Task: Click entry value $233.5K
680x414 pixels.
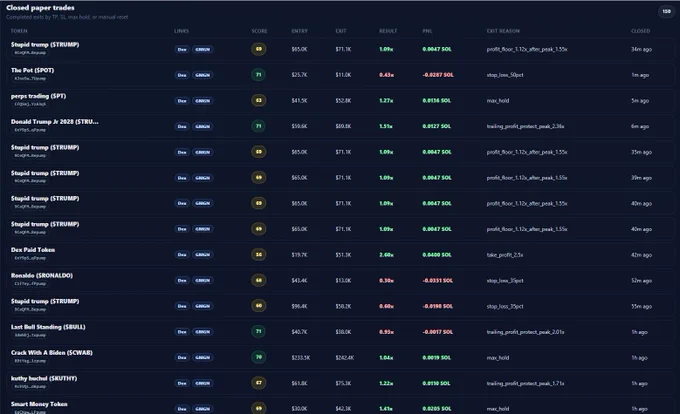Action: pyautogui.click(x=301, y=358)
